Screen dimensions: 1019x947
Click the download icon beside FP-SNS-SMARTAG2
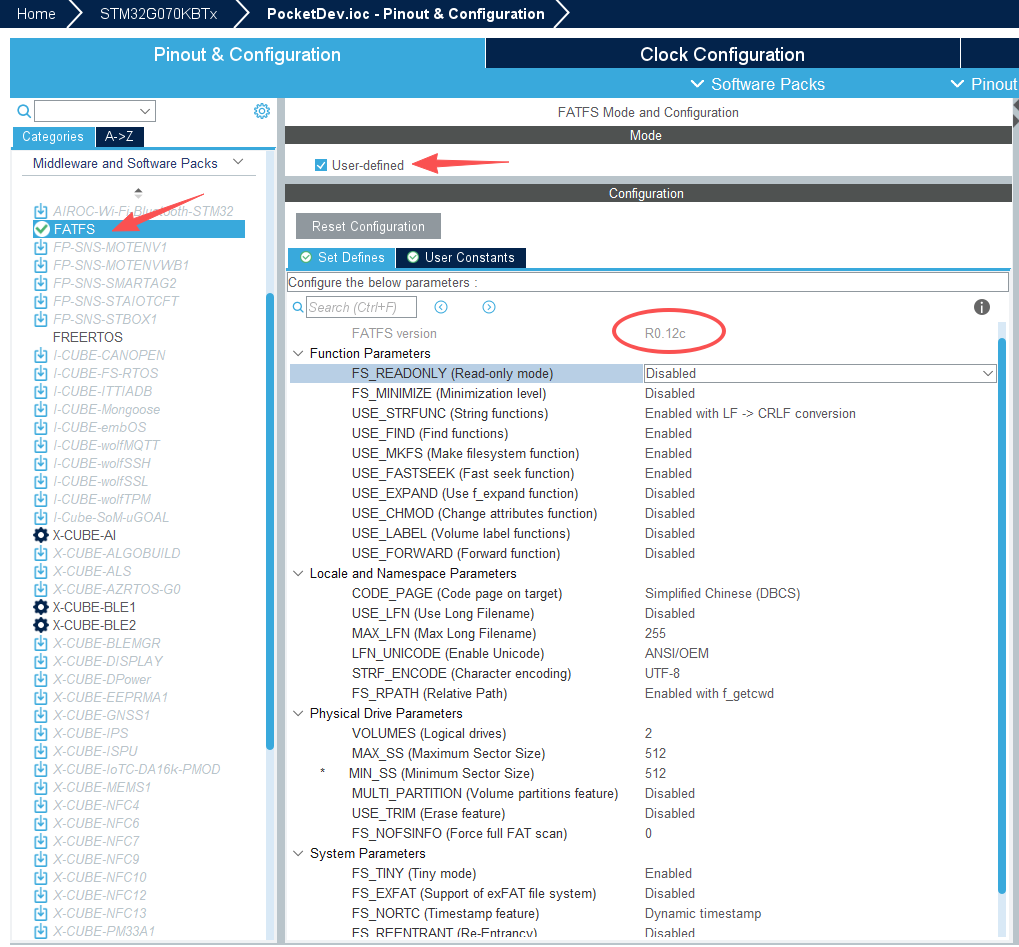(x=41, y=283)
